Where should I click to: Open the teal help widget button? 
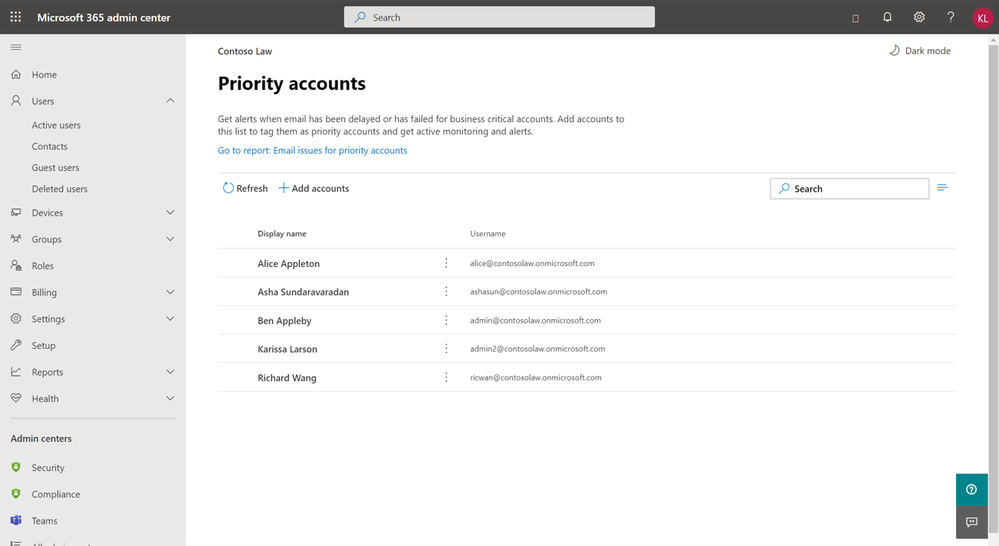[x=972, y=489]
